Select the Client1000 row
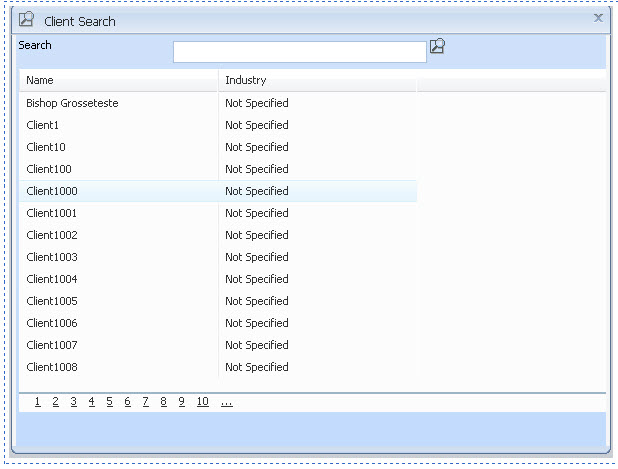 [52, 191]
